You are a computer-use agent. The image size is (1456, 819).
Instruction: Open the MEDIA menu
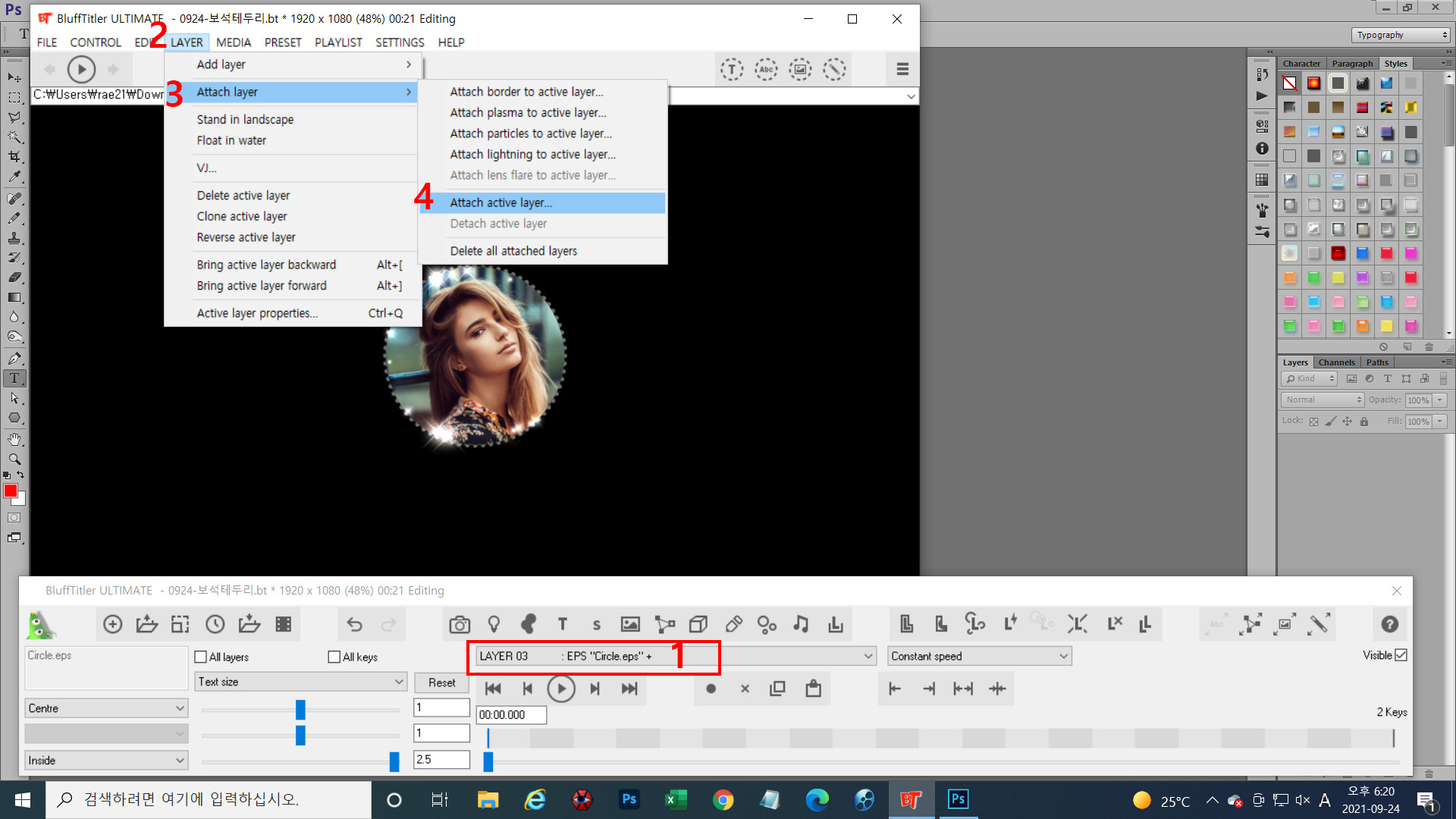pyautogui.click(x=233, y=42)
